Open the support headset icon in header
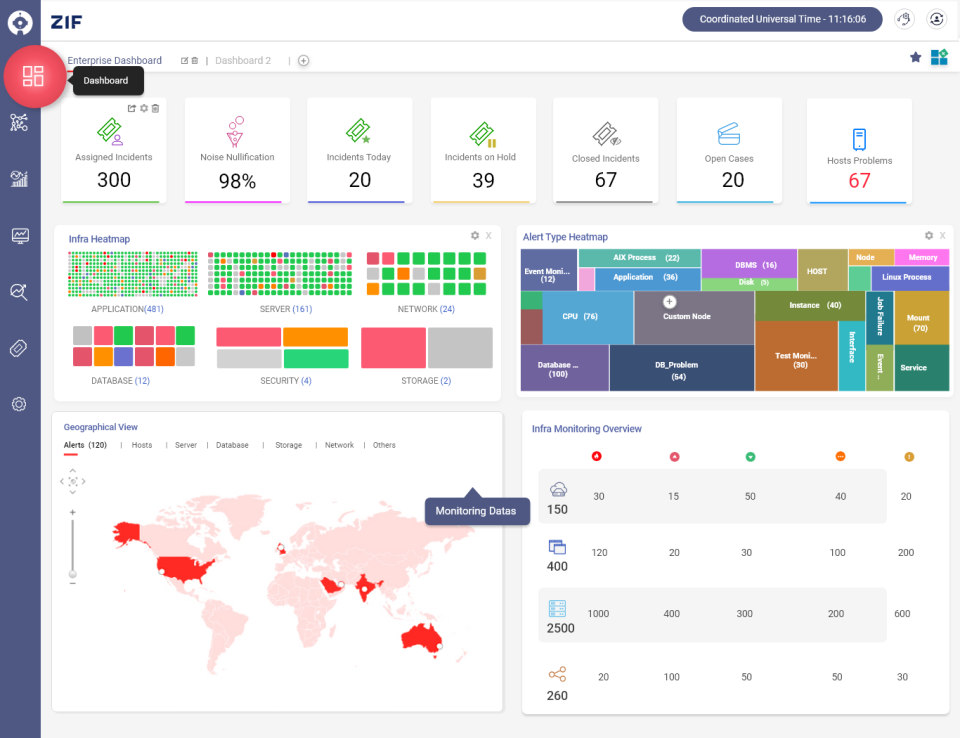The height and width of the screenshot is (738, 960). tap(903, 18)
